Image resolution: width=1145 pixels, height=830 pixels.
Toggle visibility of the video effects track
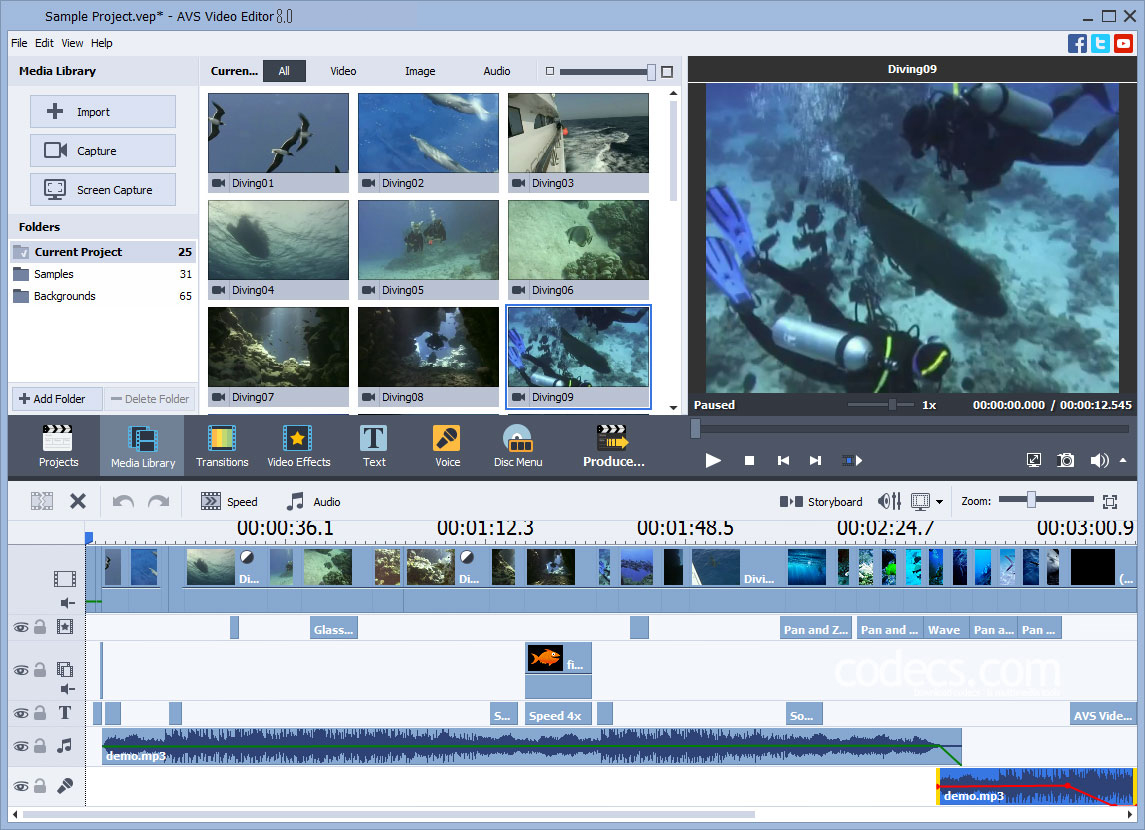coord(21,627)
